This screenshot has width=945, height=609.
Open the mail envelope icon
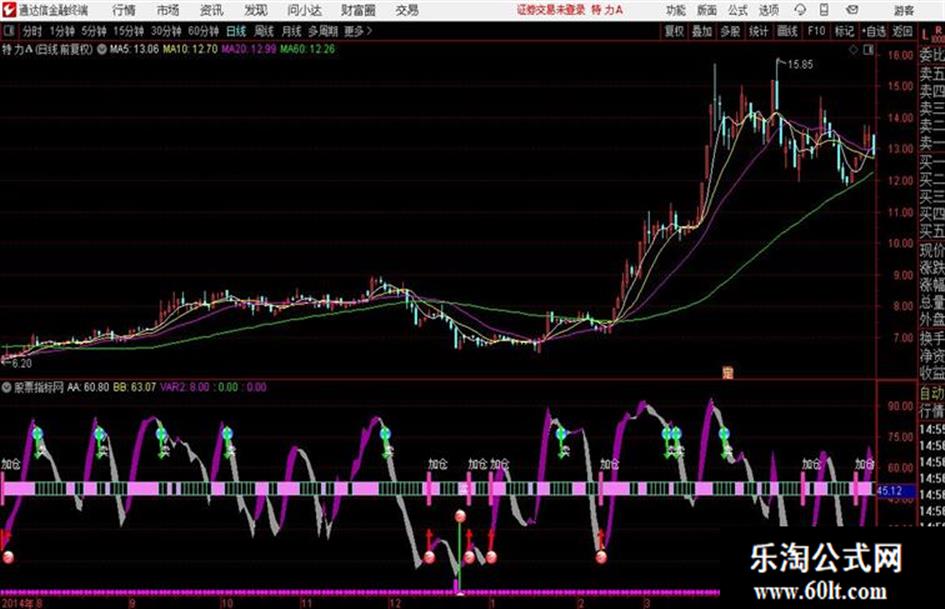click(x=852, y=10)
